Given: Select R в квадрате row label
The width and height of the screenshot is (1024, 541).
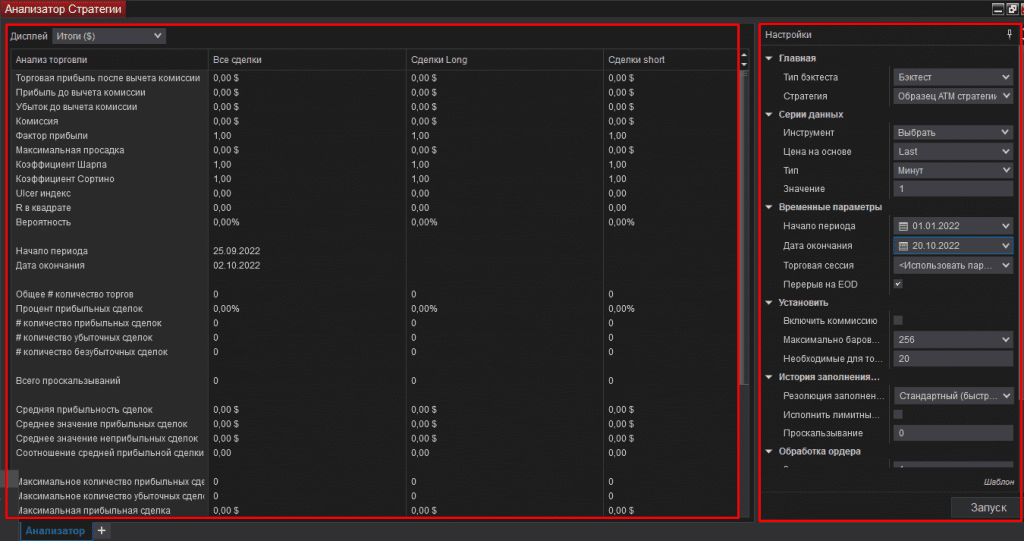Looking at the screenshot, I should pyautogui.click(x=43, y=208).
